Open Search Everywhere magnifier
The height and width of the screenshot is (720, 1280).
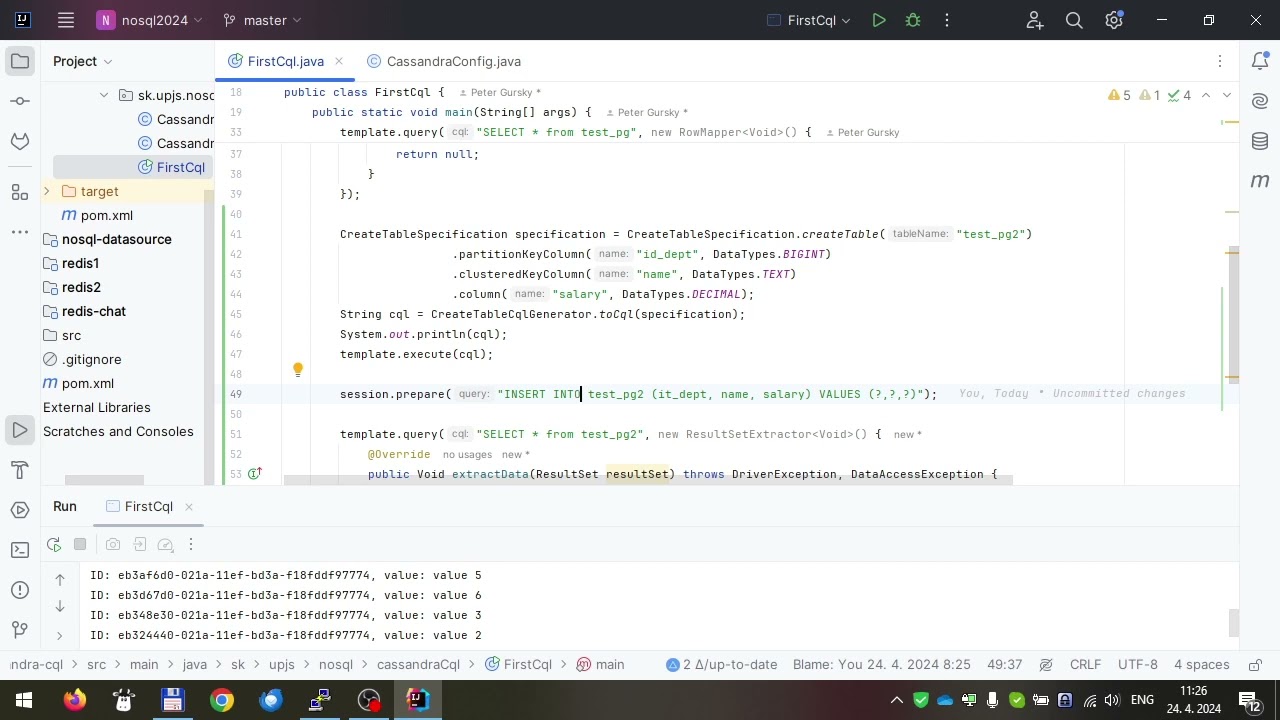tap(1074, 20)
